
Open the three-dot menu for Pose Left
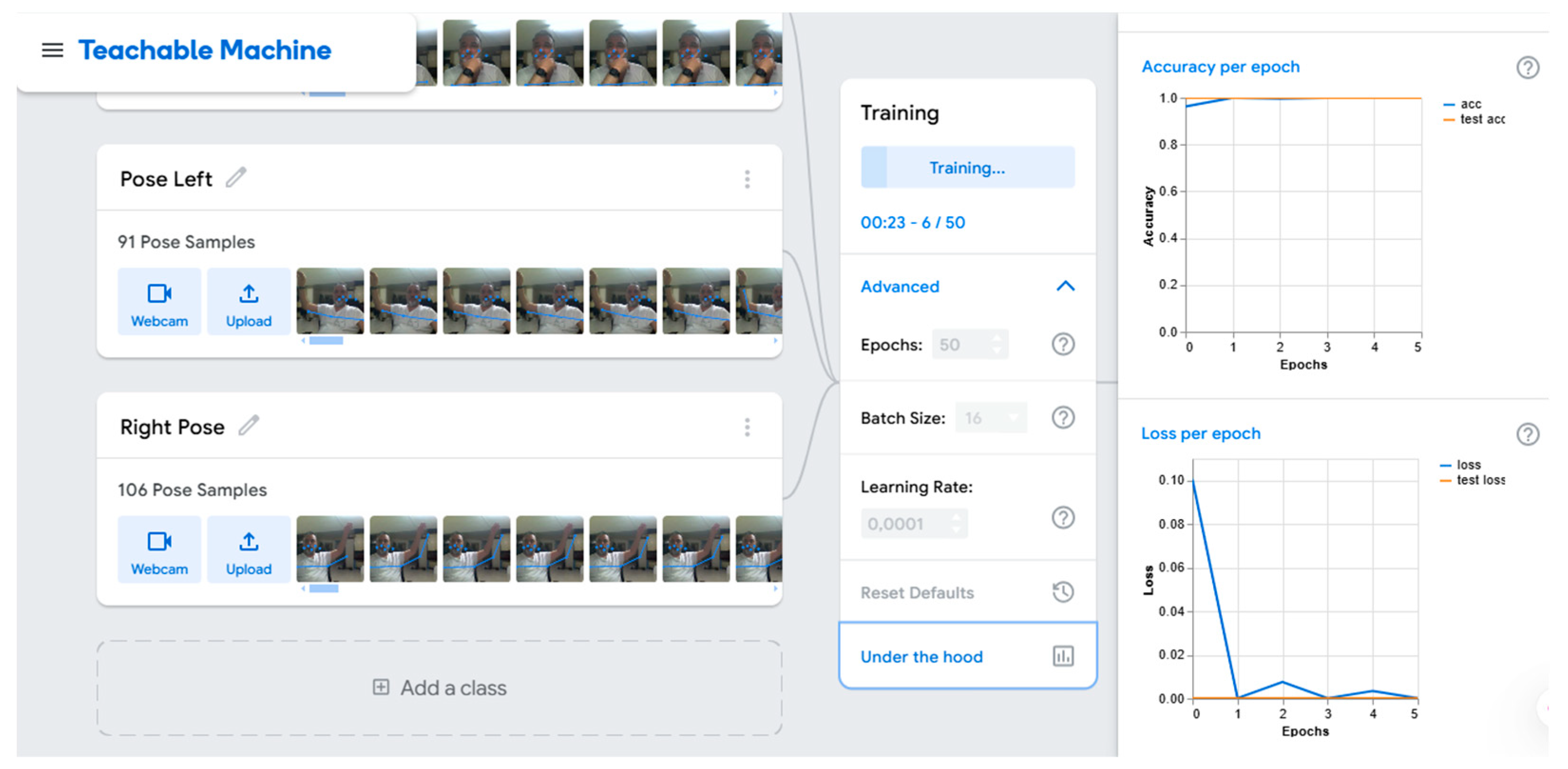coord(747,179)
